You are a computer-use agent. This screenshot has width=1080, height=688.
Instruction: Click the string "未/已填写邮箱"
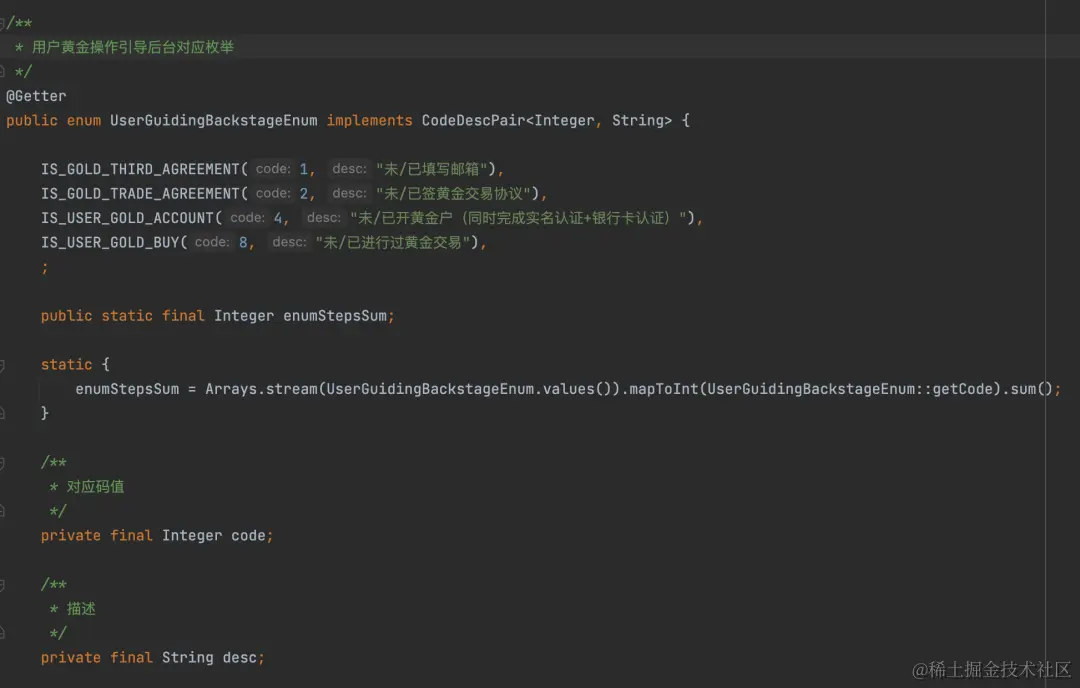pyautogui.click(x=432, y=169)
